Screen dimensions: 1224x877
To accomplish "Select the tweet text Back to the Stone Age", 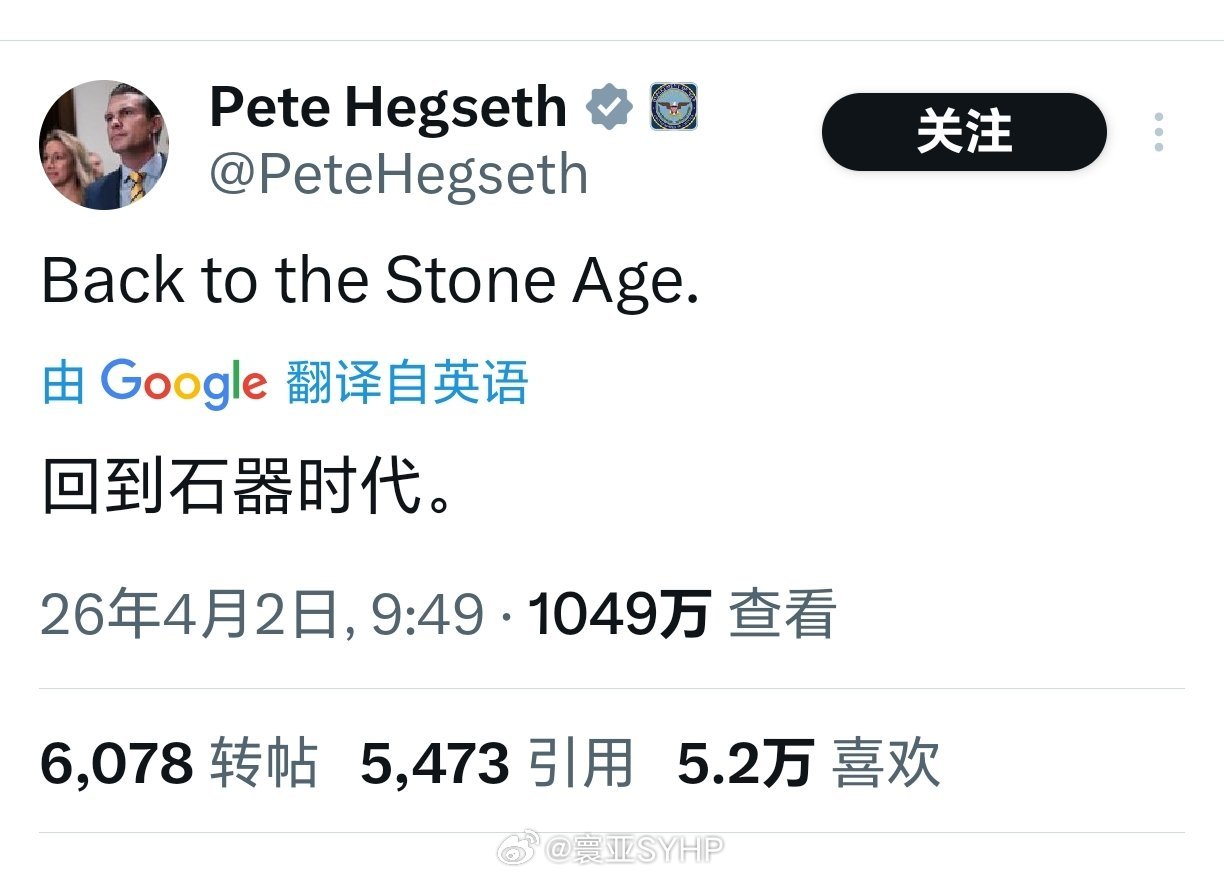I will click(x=369, y=281).
